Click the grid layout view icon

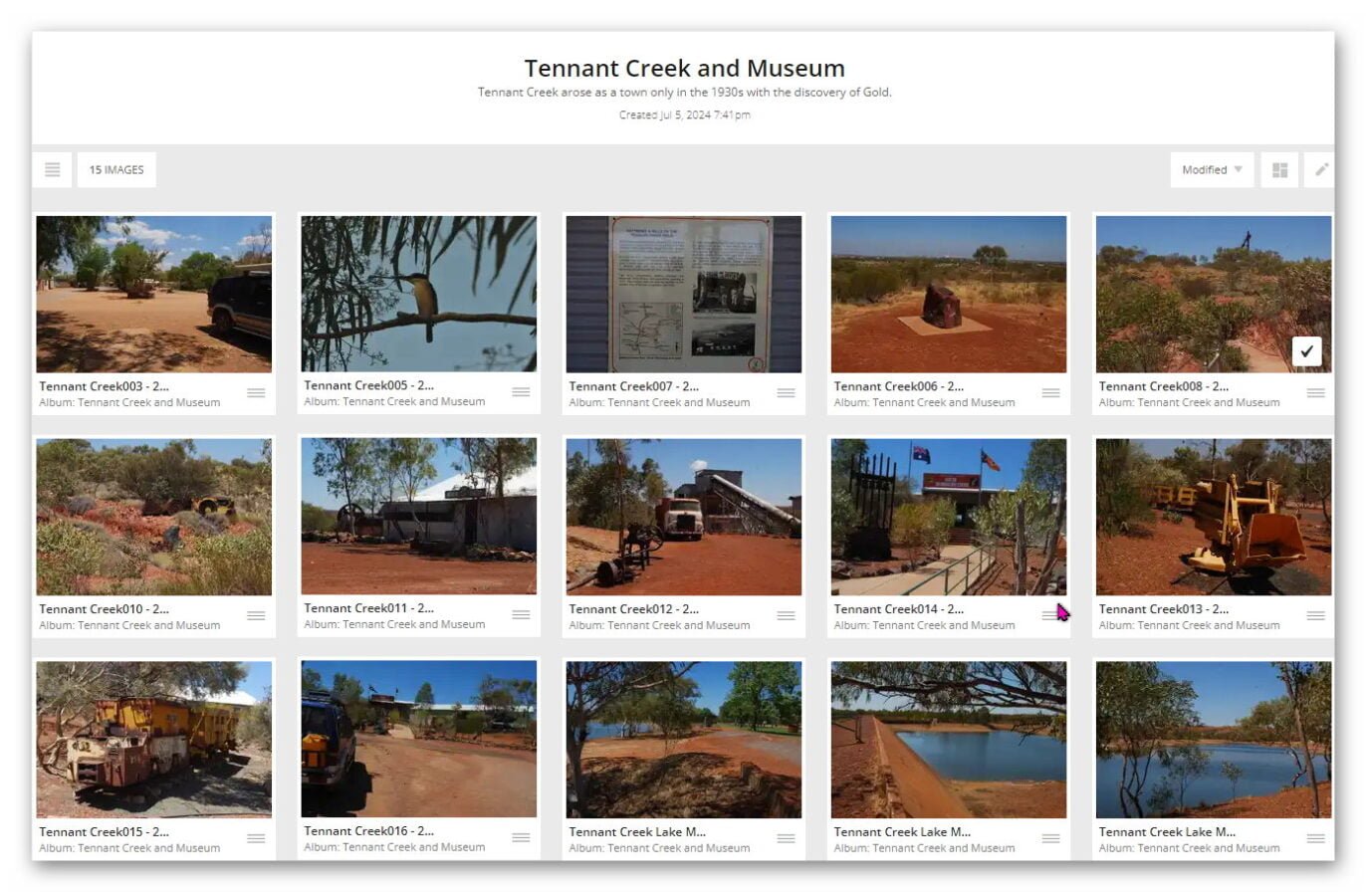click(x=1280, y=170)
